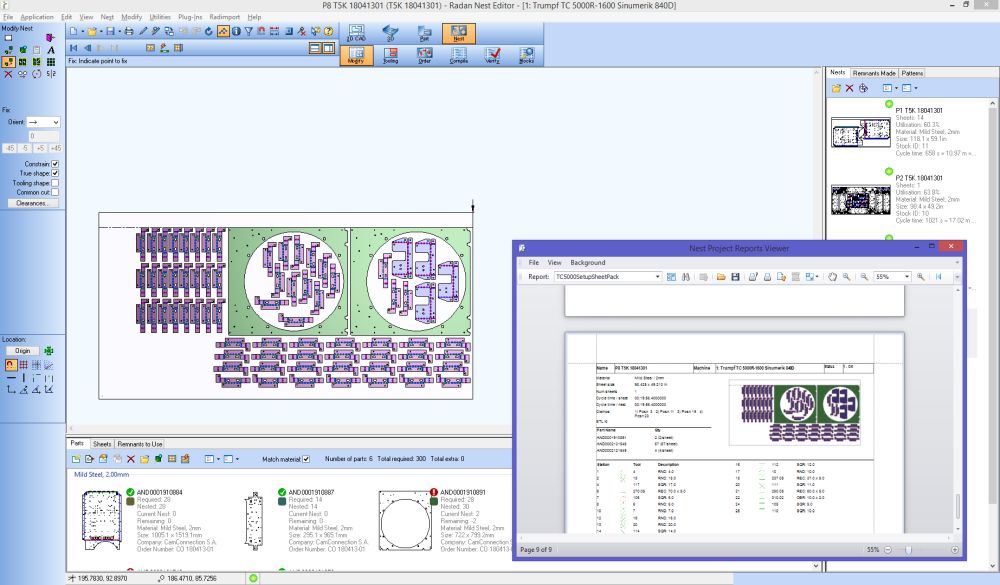Click save icon in Reports Viewer toolbar
The width and height of the screenshot is (1000, 585).
pos(734,277)
